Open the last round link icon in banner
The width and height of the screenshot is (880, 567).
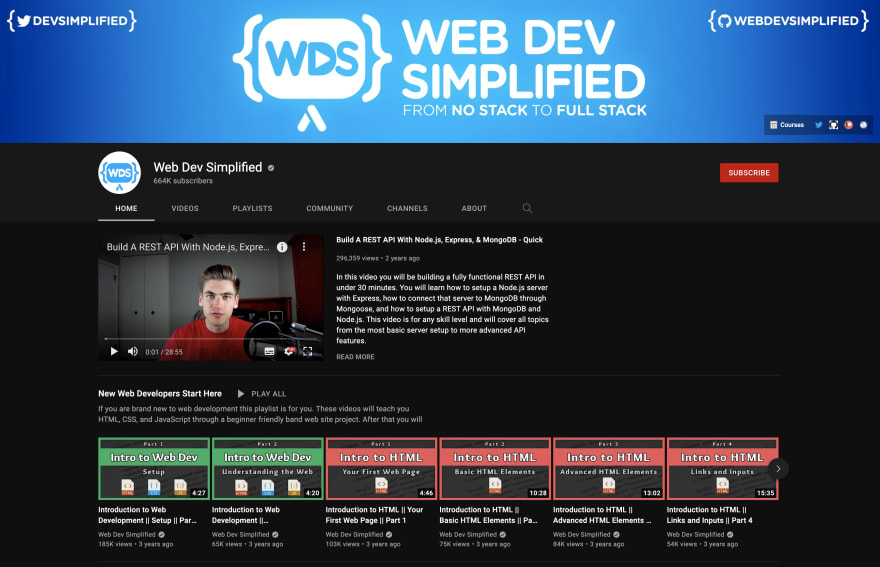[x=863, y=125]
